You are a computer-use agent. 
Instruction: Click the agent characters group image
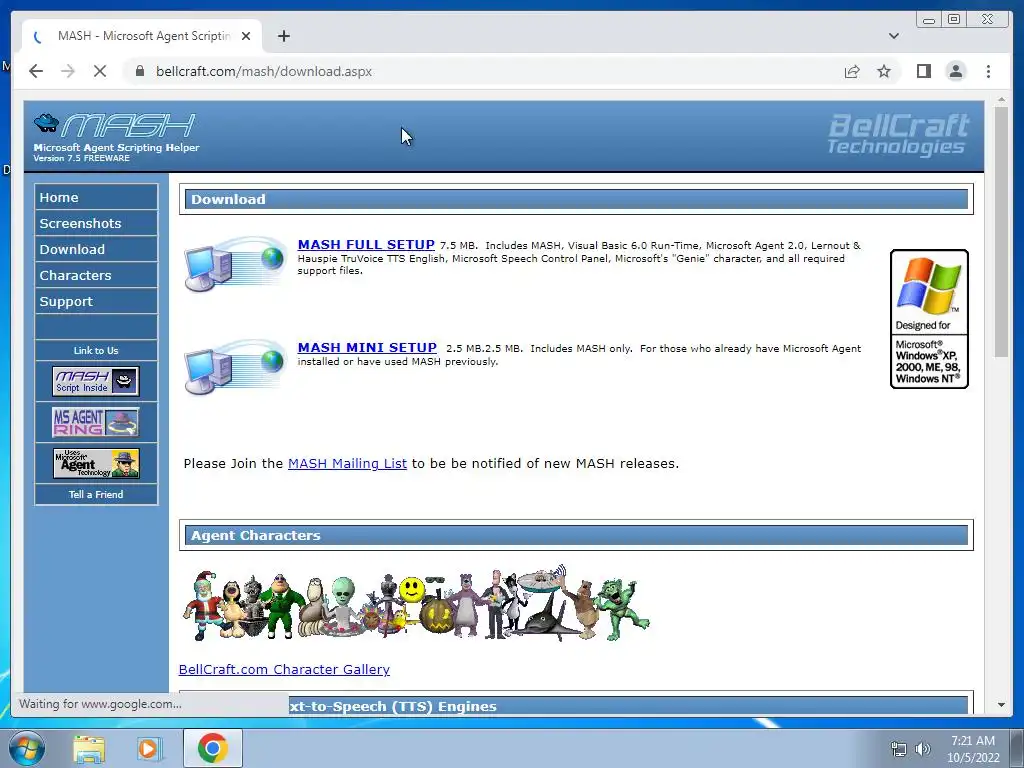(x=416, y=603)
